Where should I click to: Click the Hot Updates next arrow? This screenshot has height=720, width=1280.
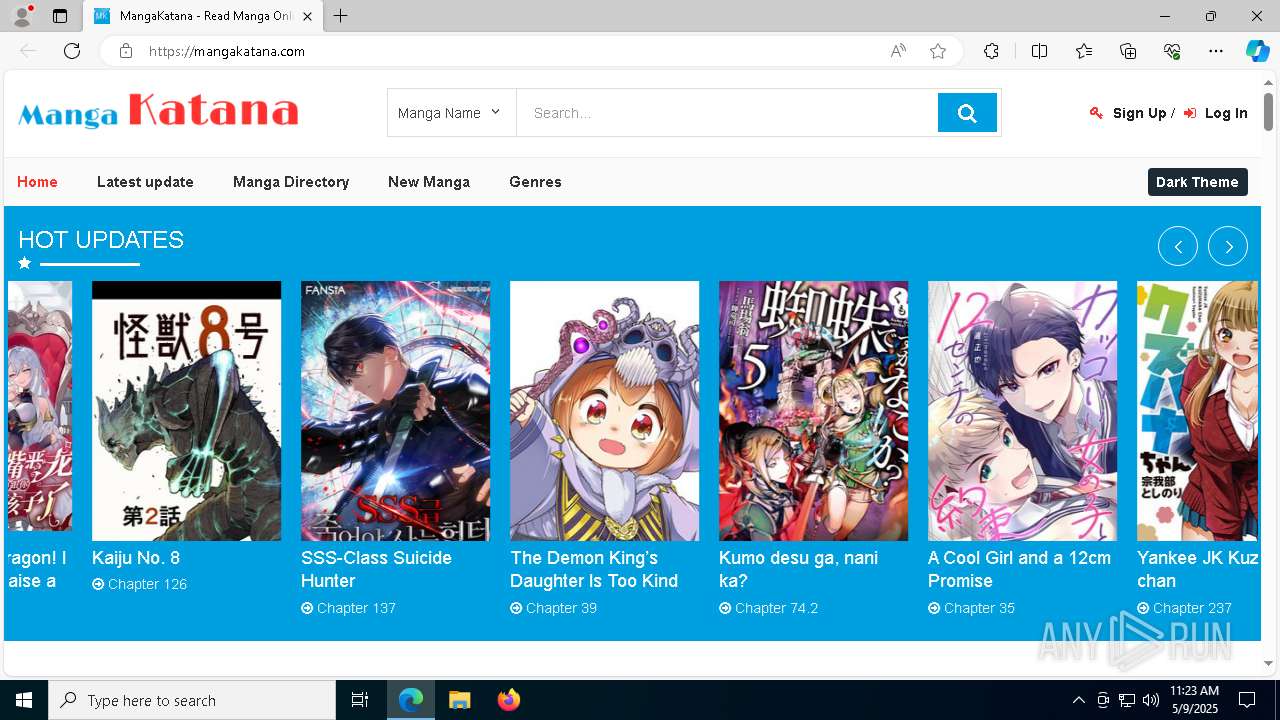point(1228,246)
